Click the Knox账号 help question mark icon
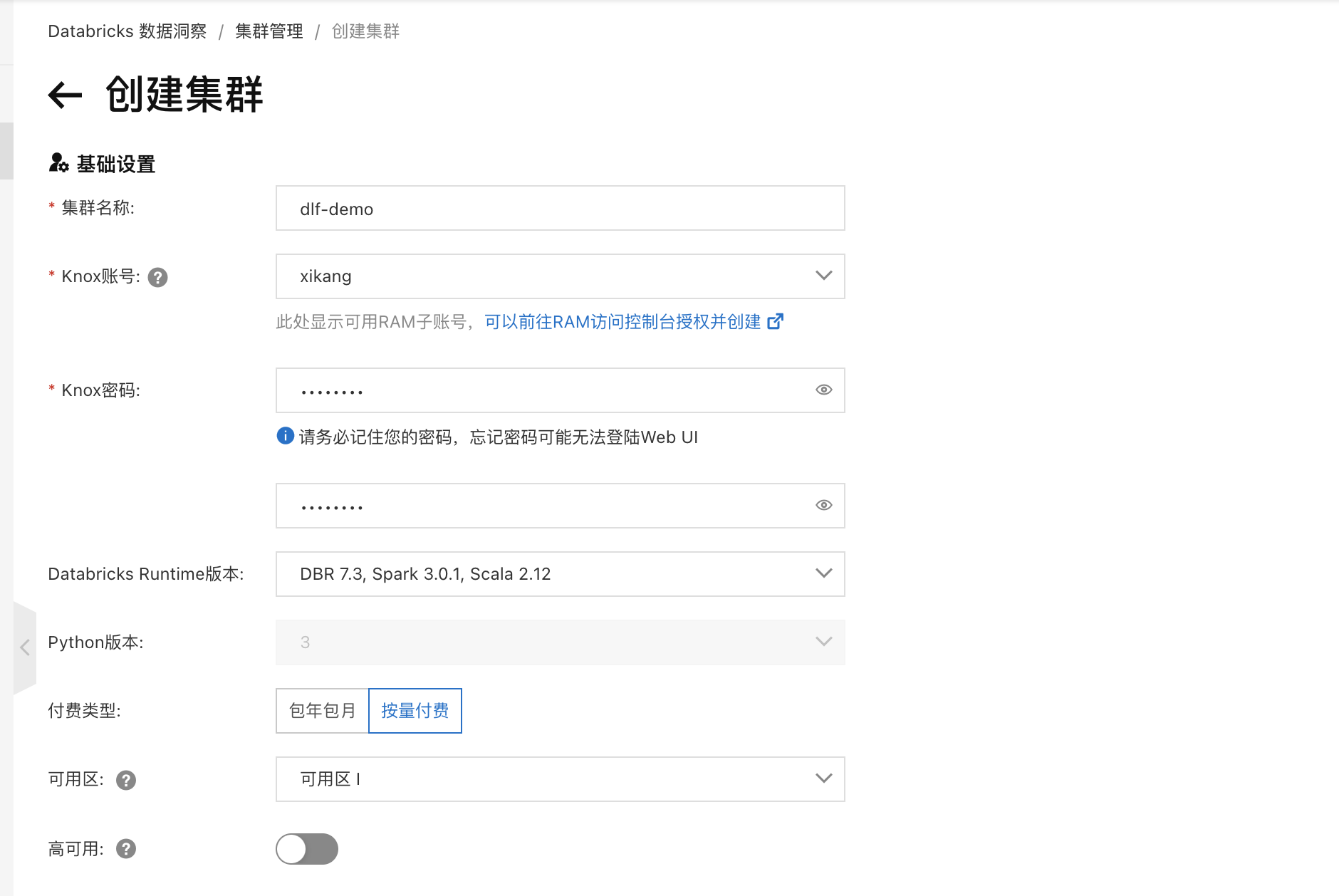1339x896 pixels. [x=157, y=278]
